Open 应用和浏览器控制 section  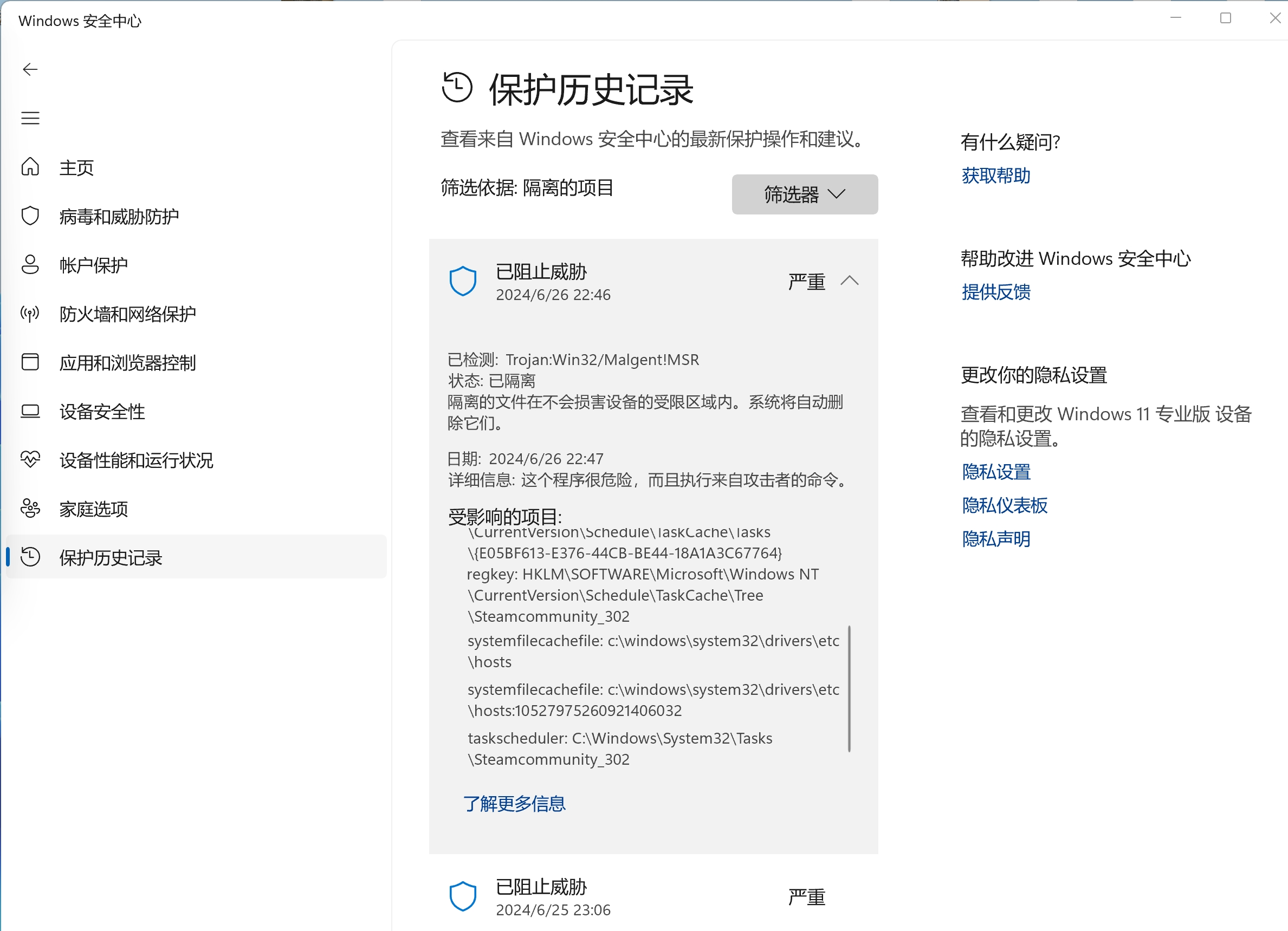[x=196, y=362]
